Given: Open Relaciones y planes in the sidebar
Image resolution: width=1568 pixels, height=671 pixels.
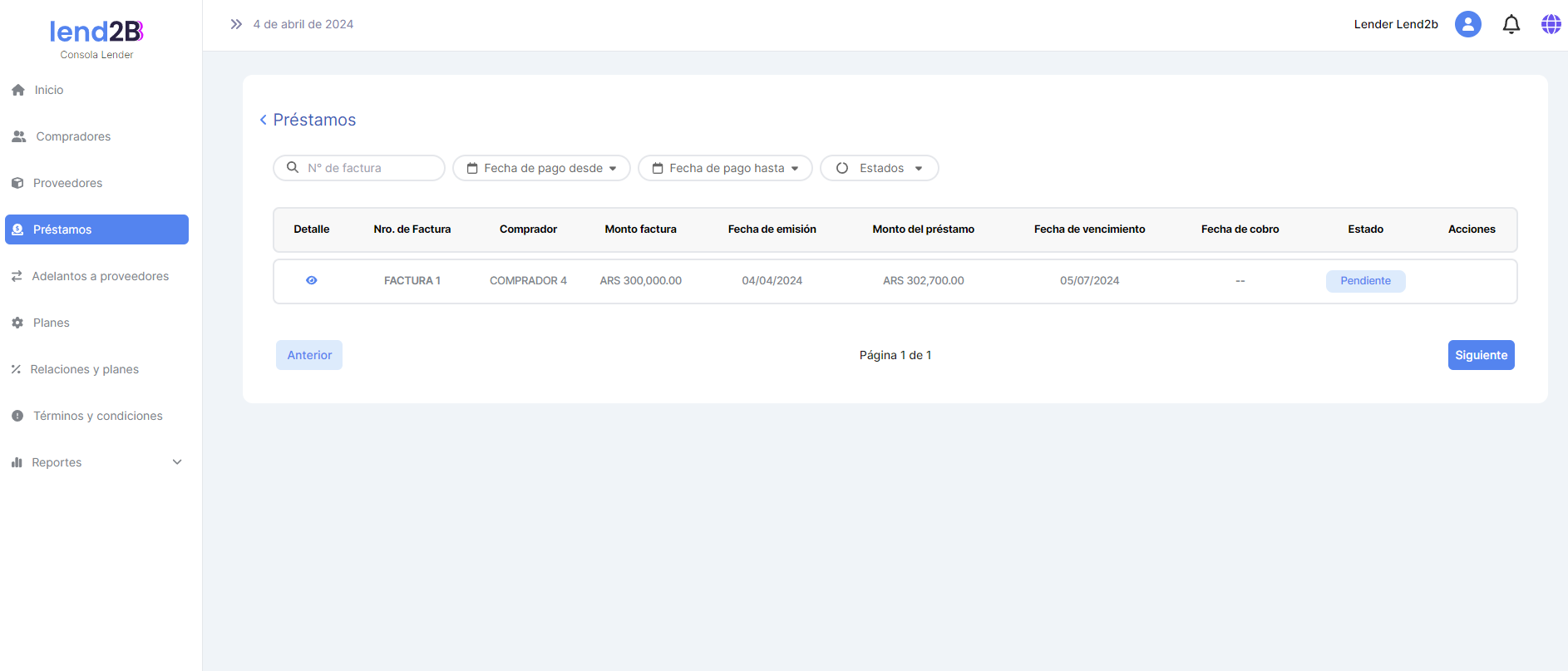Looking at the screenshot, I should coord(84,369).
